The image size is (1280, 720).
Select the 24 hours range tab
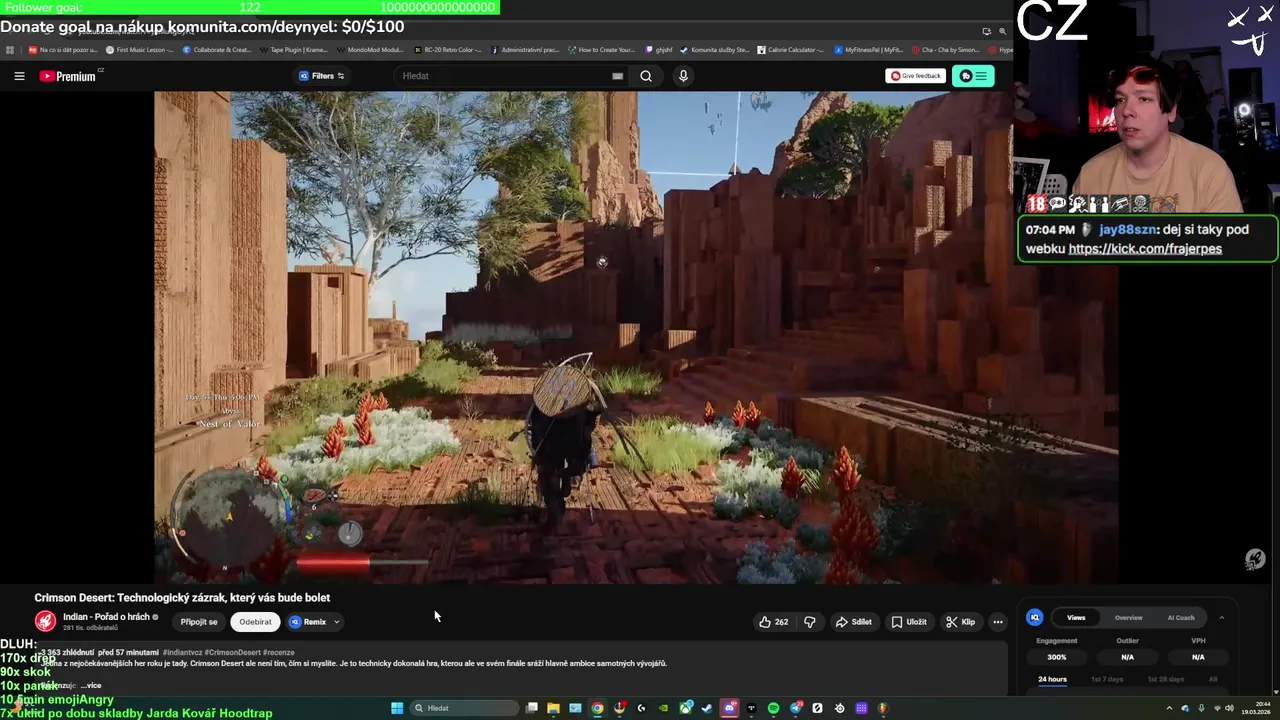(1052, 679)
